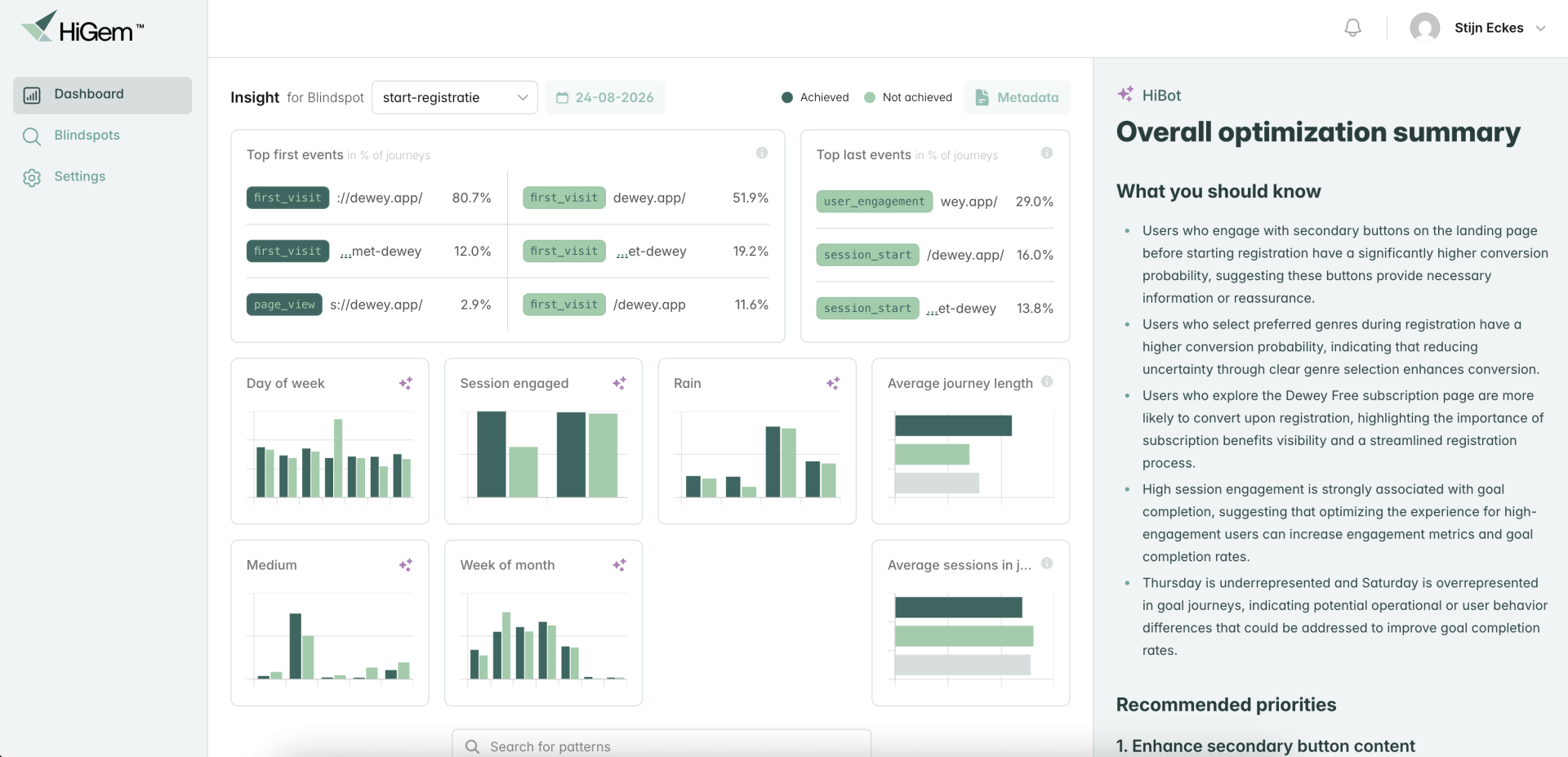Click the sparkle icon on Rain card
Screen dimensions: 1568x757
(x=833, y=383)
